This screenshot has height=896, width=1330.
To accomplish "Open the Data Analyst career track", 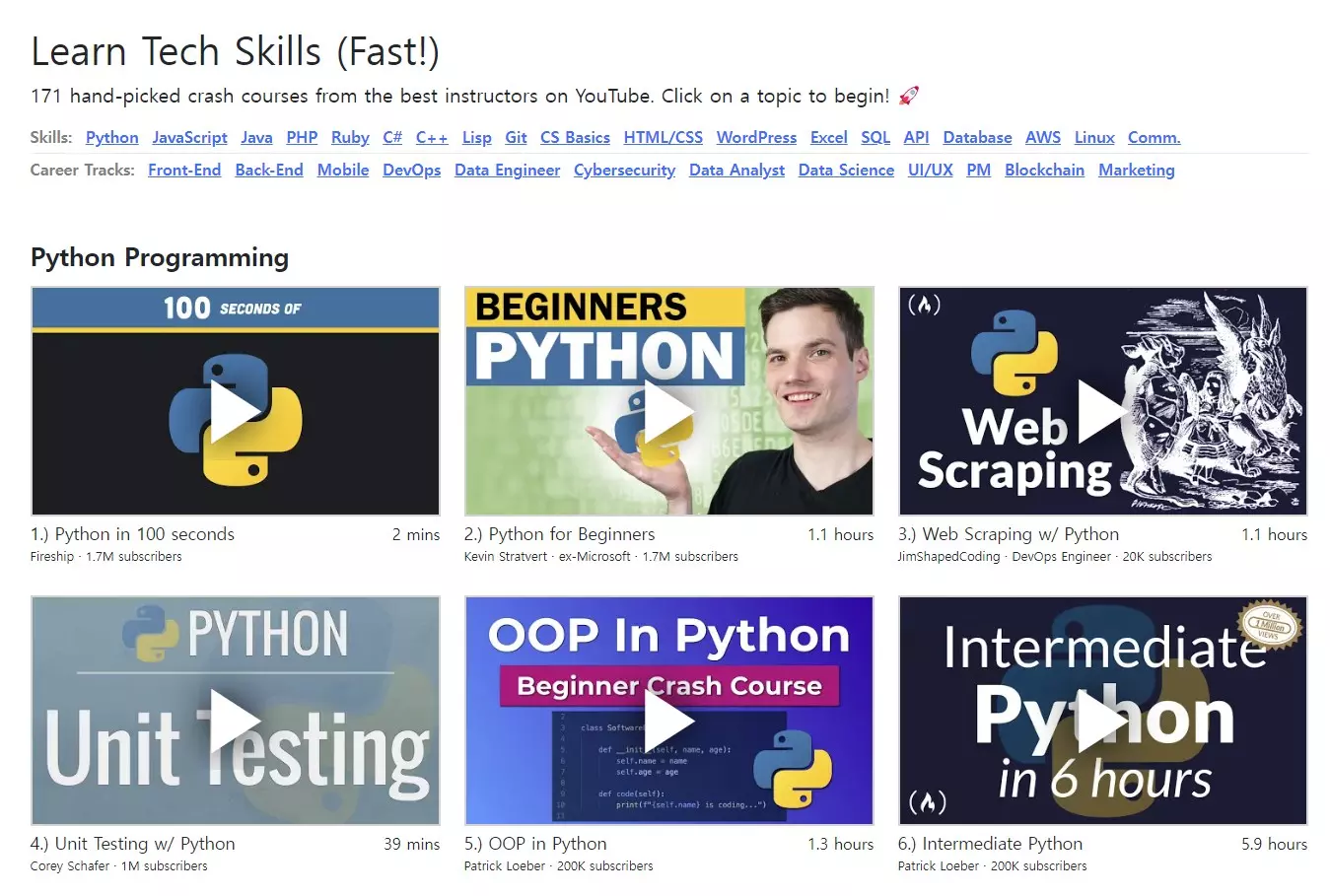I will 736,170.
